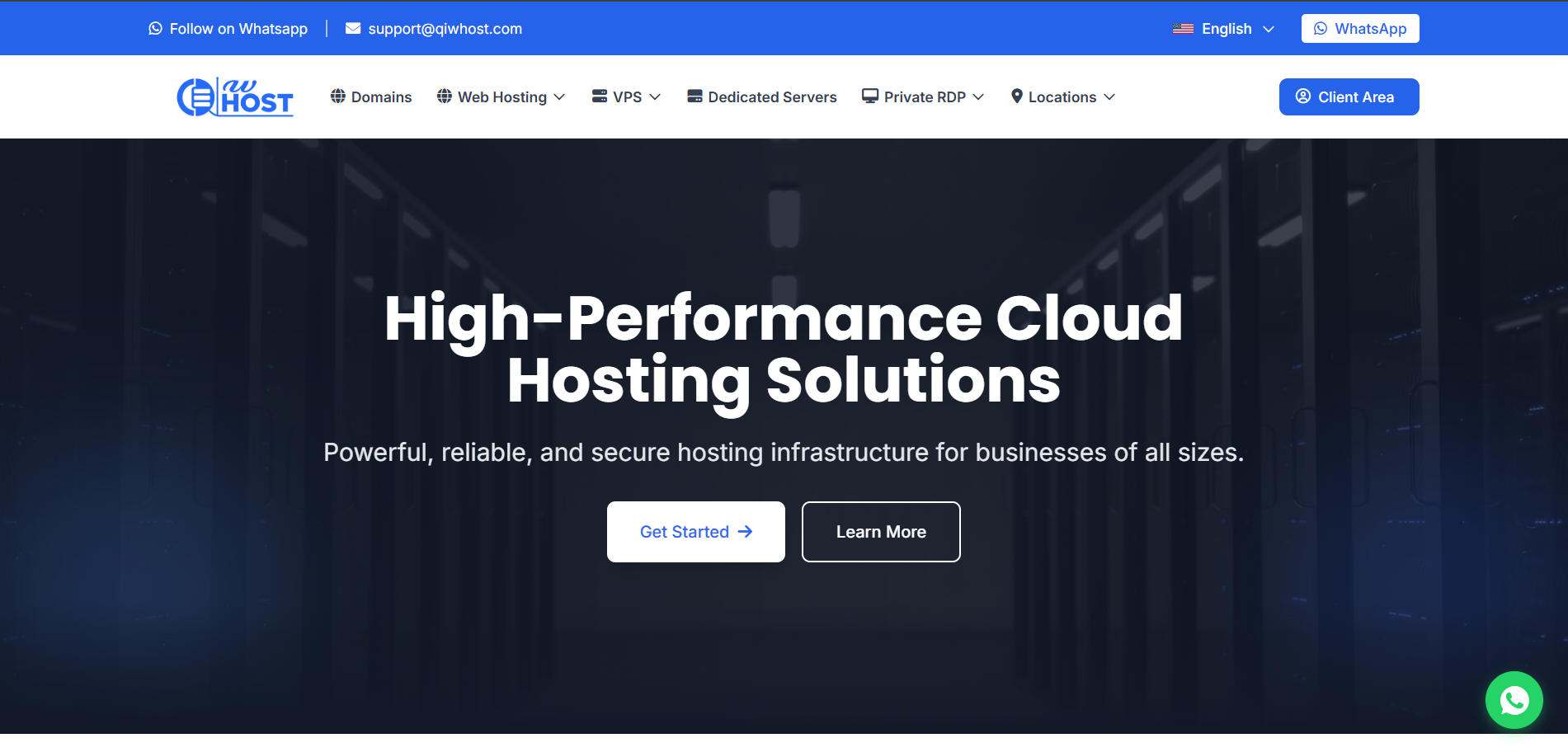This screenshot has width=1568, height=752.
Task: Click the WhatsApp icon beside Follow on Whatsapp
Action: point(155,29)
